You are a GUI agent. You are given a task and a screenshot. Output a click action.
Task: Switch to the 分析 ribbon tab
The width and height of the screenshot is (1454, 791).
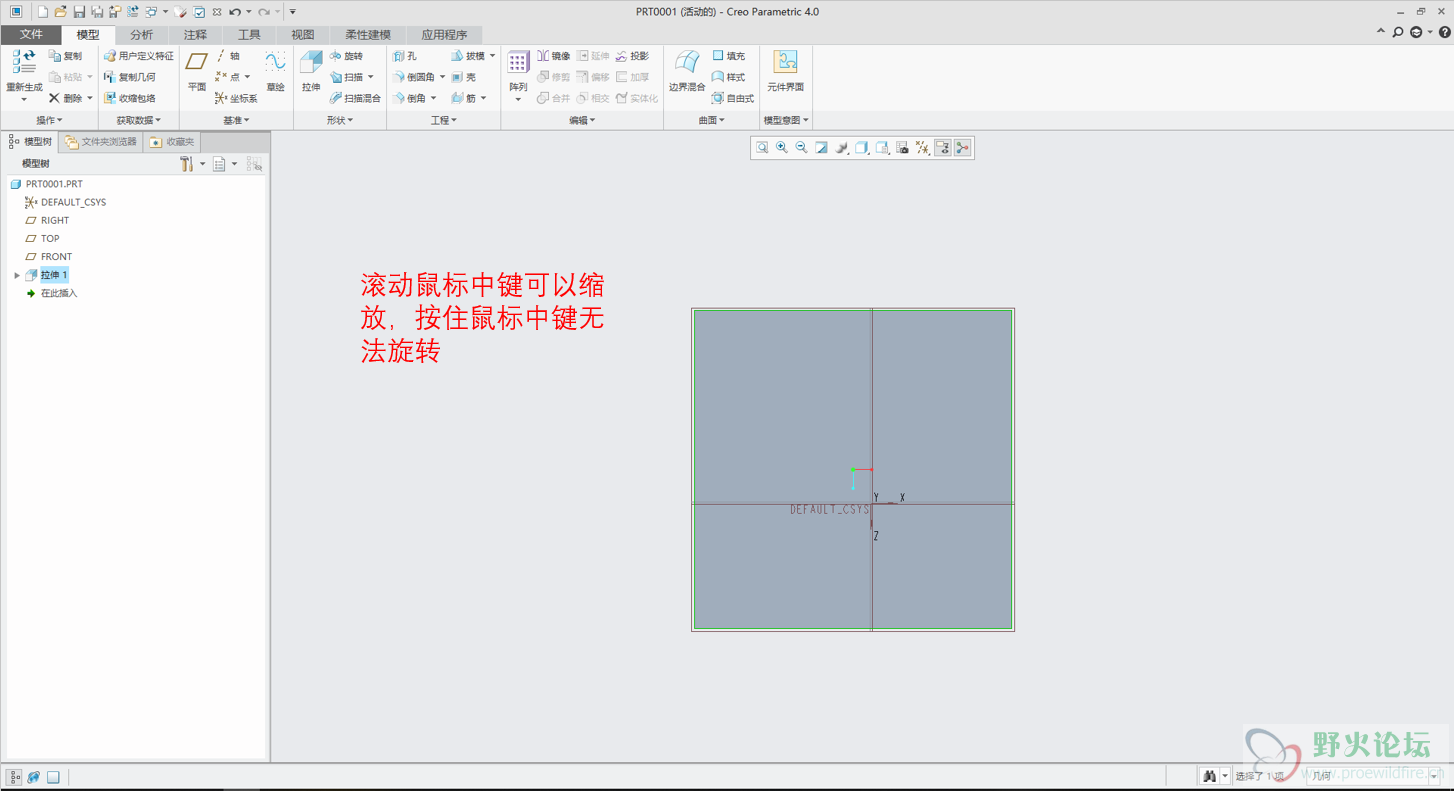coord(141,34)
